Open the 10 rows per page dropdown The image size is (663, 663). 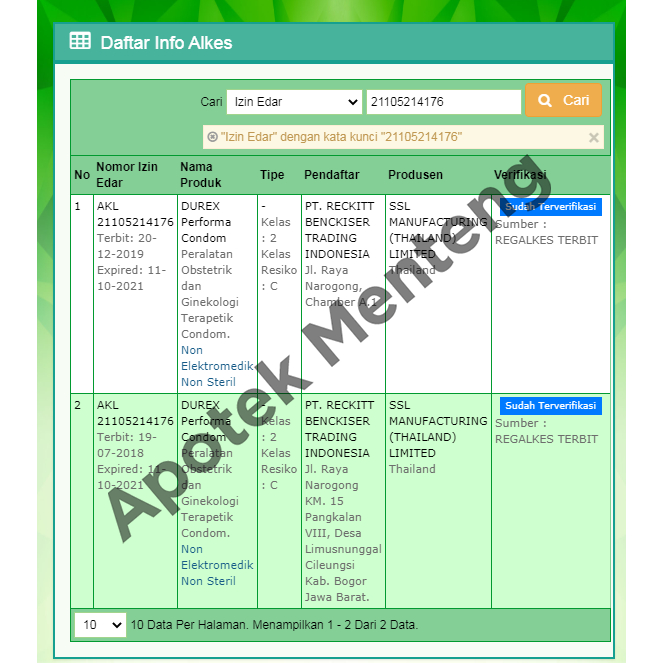pyautogui.click(x=100, y=625)
